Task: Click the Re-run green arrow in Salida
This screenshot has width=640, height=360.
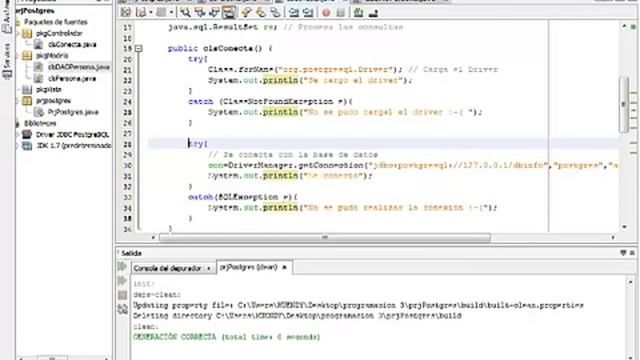Action: (x=122, y=267)
